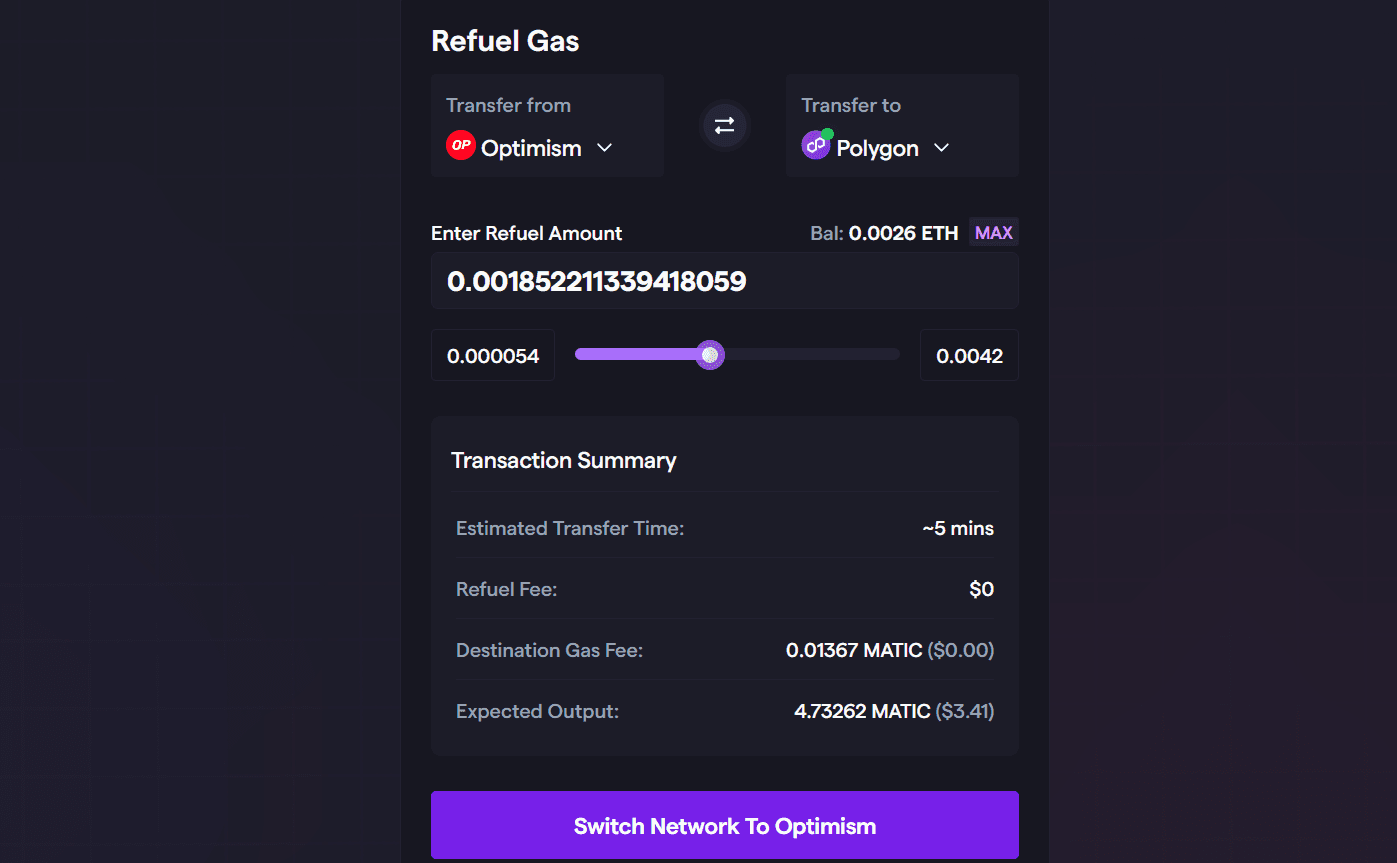The height and width of the screenshot is (863, 1397).
Task: Click the Refuel Fee $0 value
Action: (981, 590)
